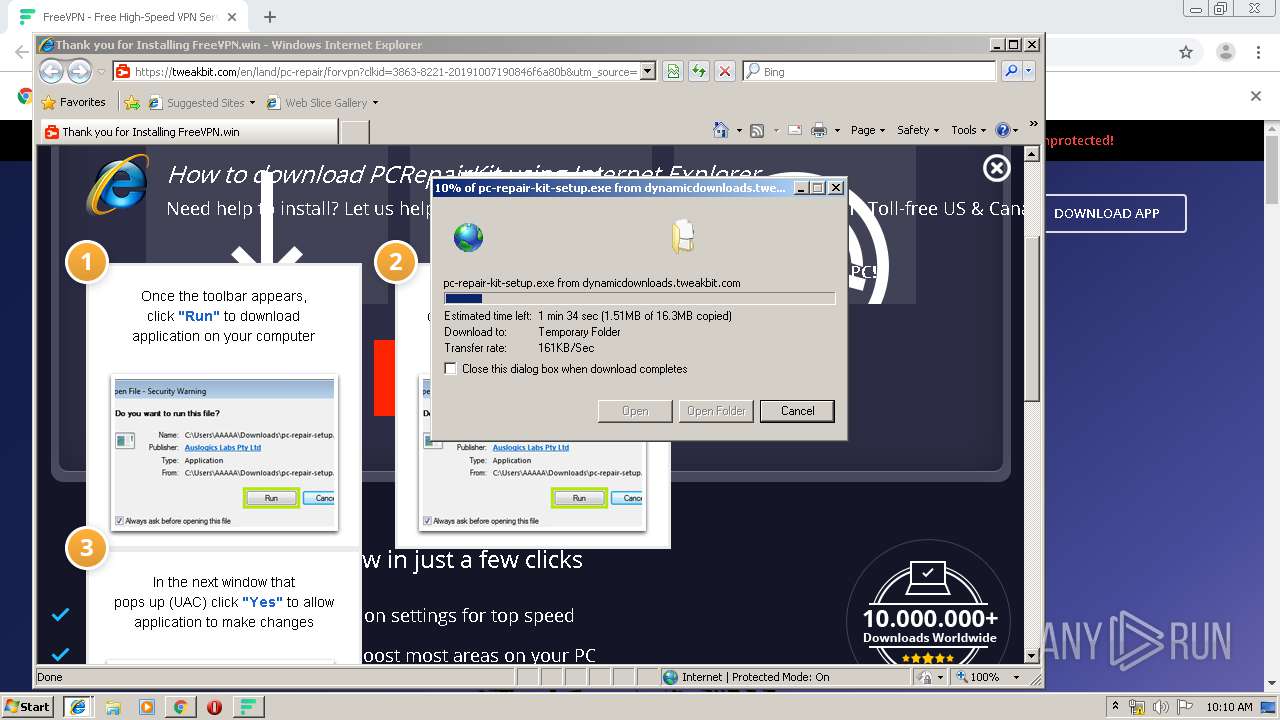Click the lock icon in IE status bar

click(925, 677)
